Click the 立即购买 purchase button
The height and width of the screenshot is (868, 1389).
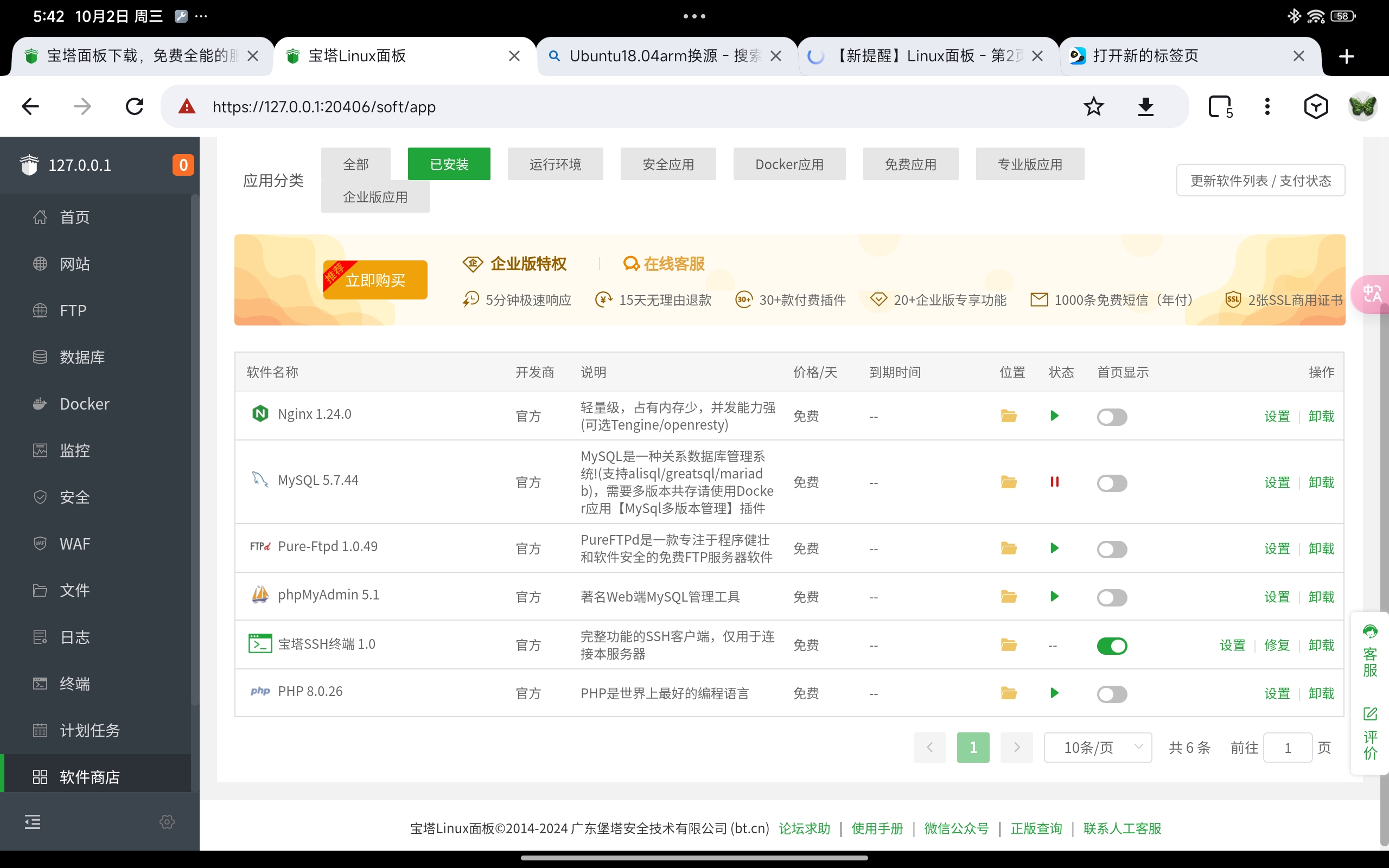coord(375,279)
